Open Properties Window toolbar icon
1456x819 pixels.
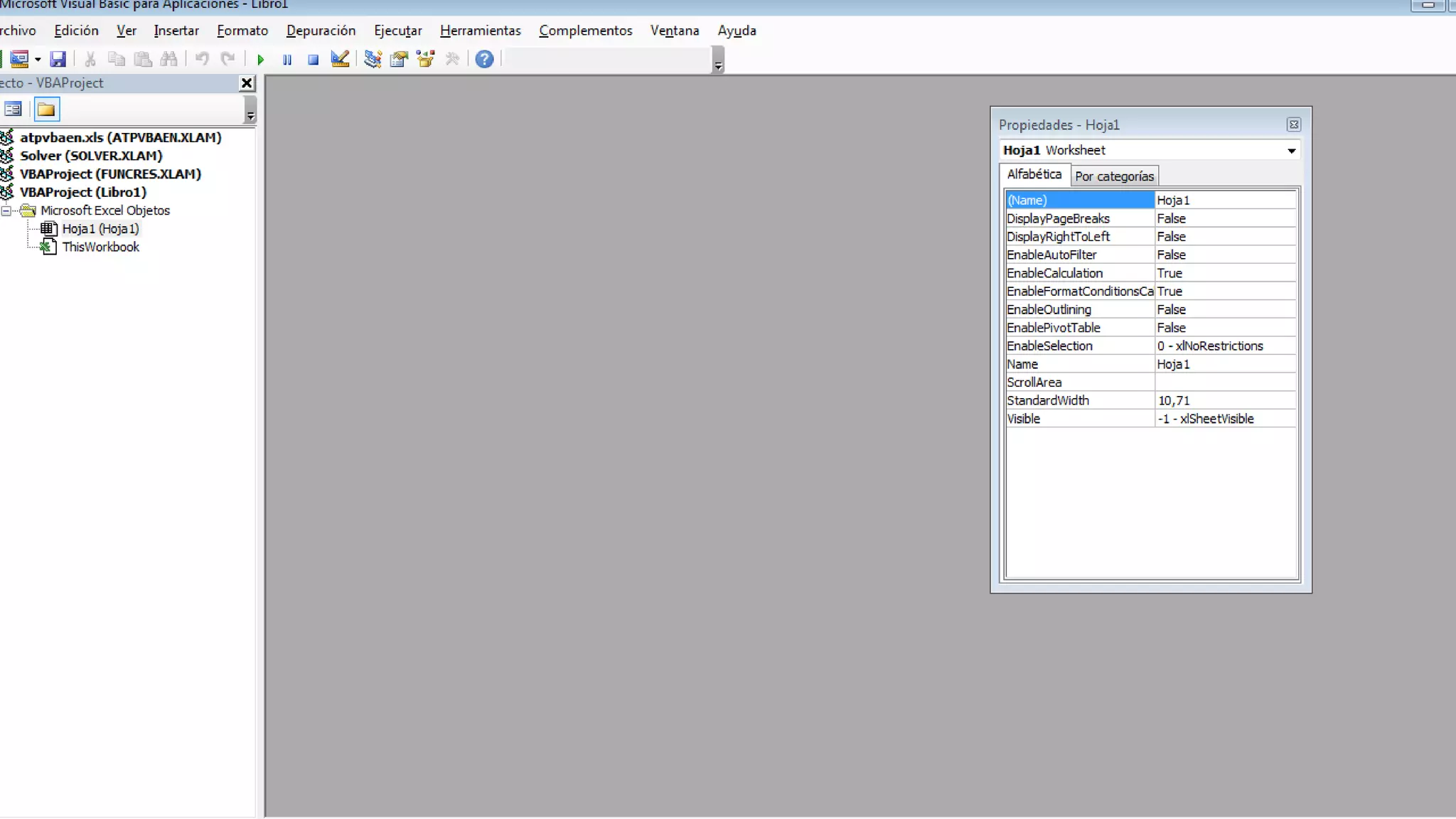[399, 59]
